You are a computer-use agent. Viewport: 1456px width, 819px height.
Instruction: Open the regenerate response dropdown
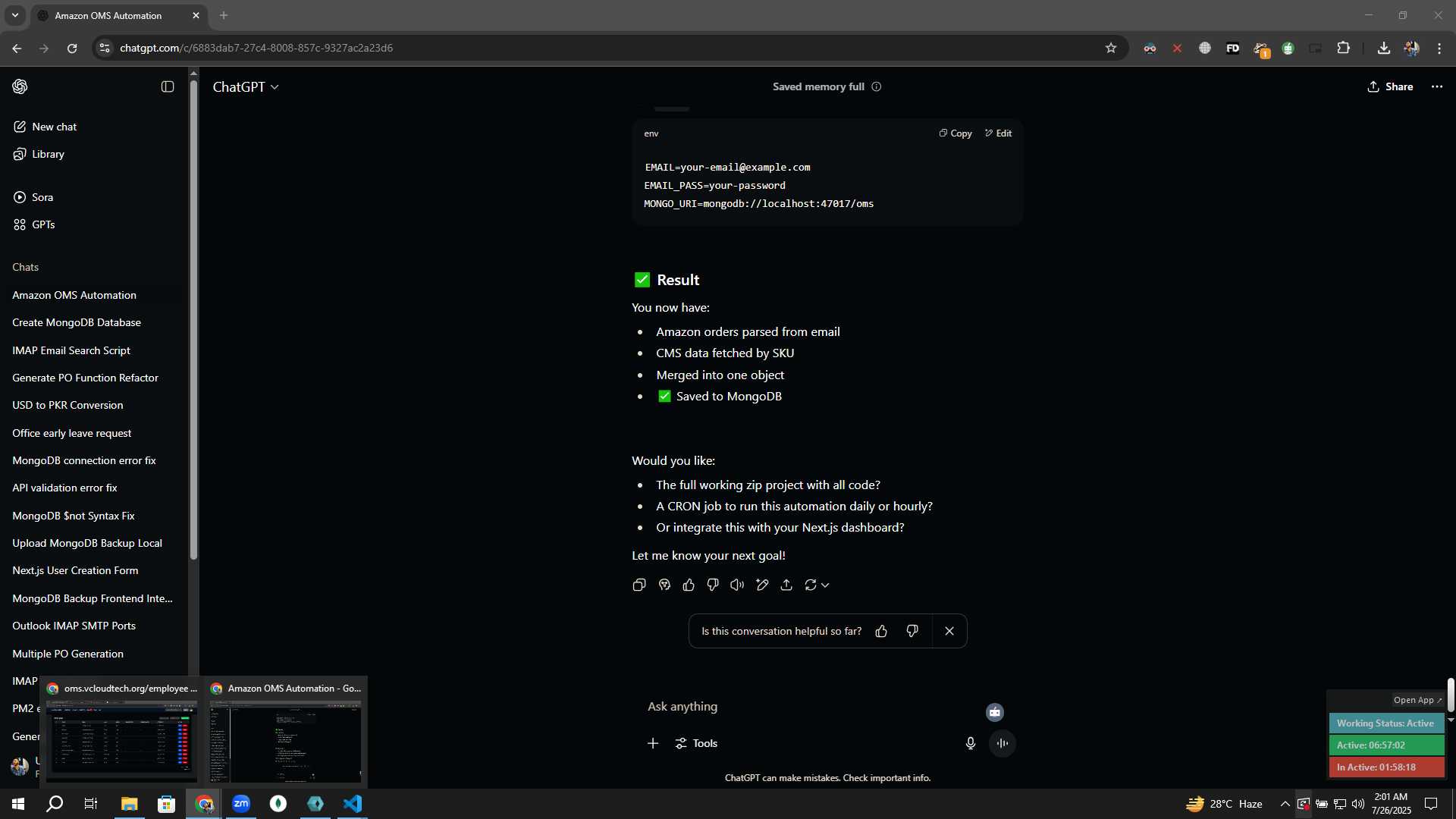click(x=817, y=585)
